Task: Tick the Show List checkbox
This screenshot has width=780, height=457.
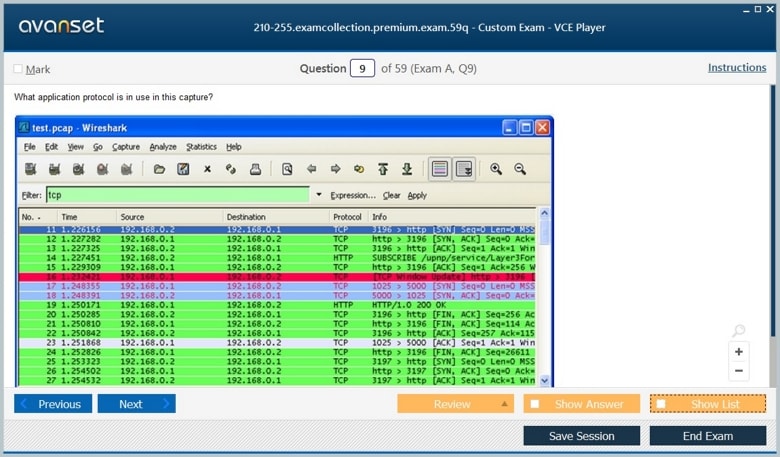Action: click(661, 404)
